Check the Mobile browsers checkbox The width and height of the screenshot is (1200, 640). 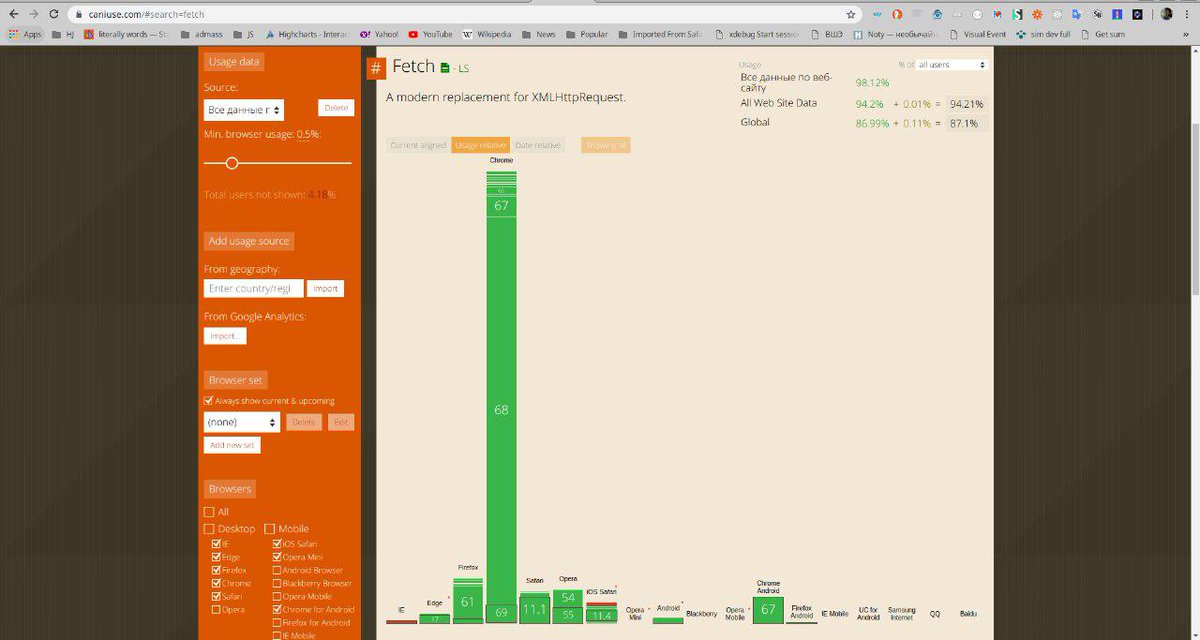270,529
